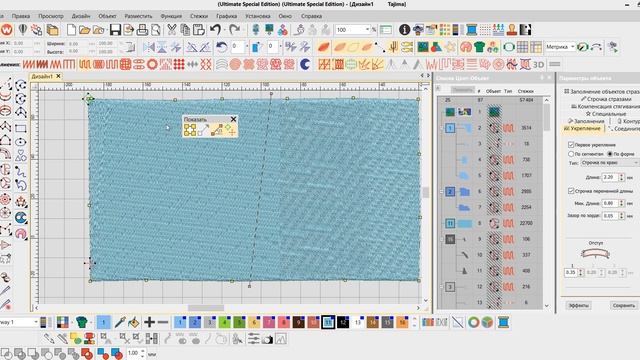Click the eyedropper color picker icon
Image resolution: width=640 pixels, height=360 pixels.
point(120,322)
